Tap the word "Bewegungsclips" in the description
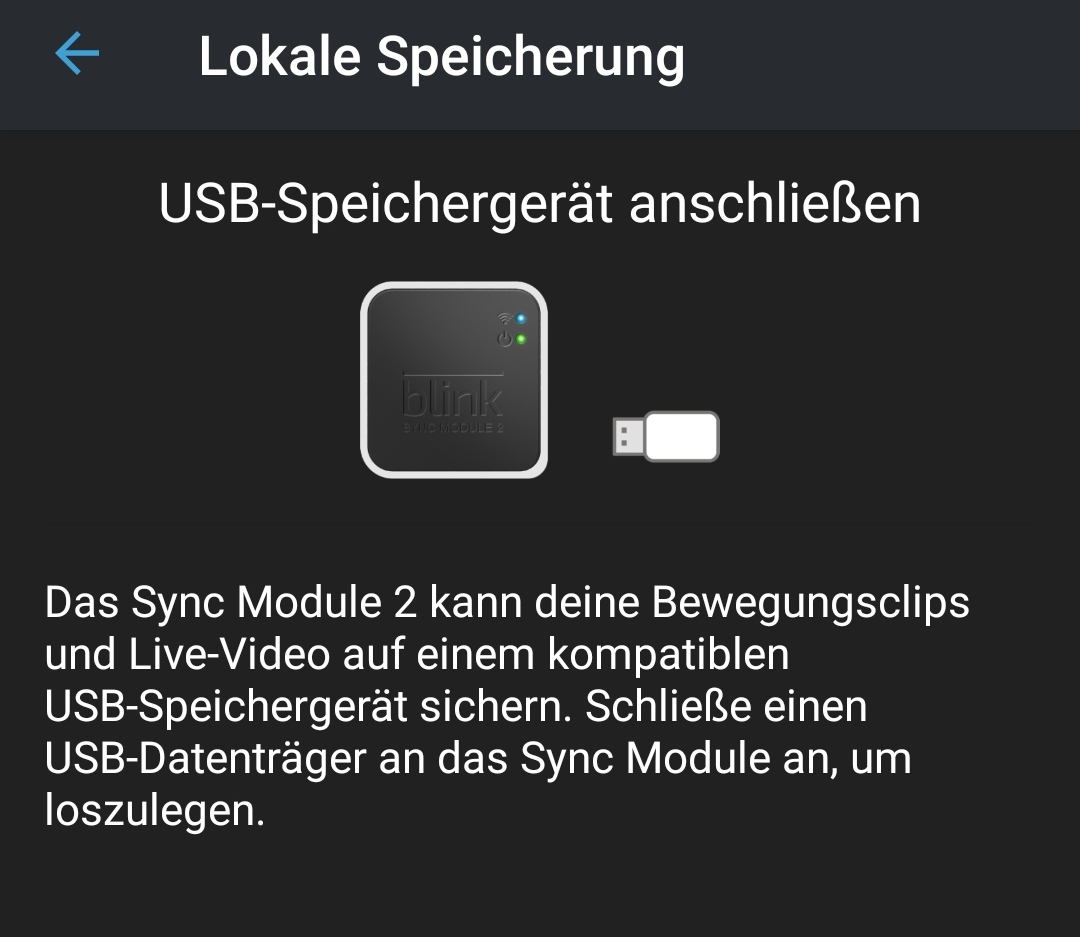Image resolution: width=1080 pixels, height=937 pixels. (x=811, y=604)
